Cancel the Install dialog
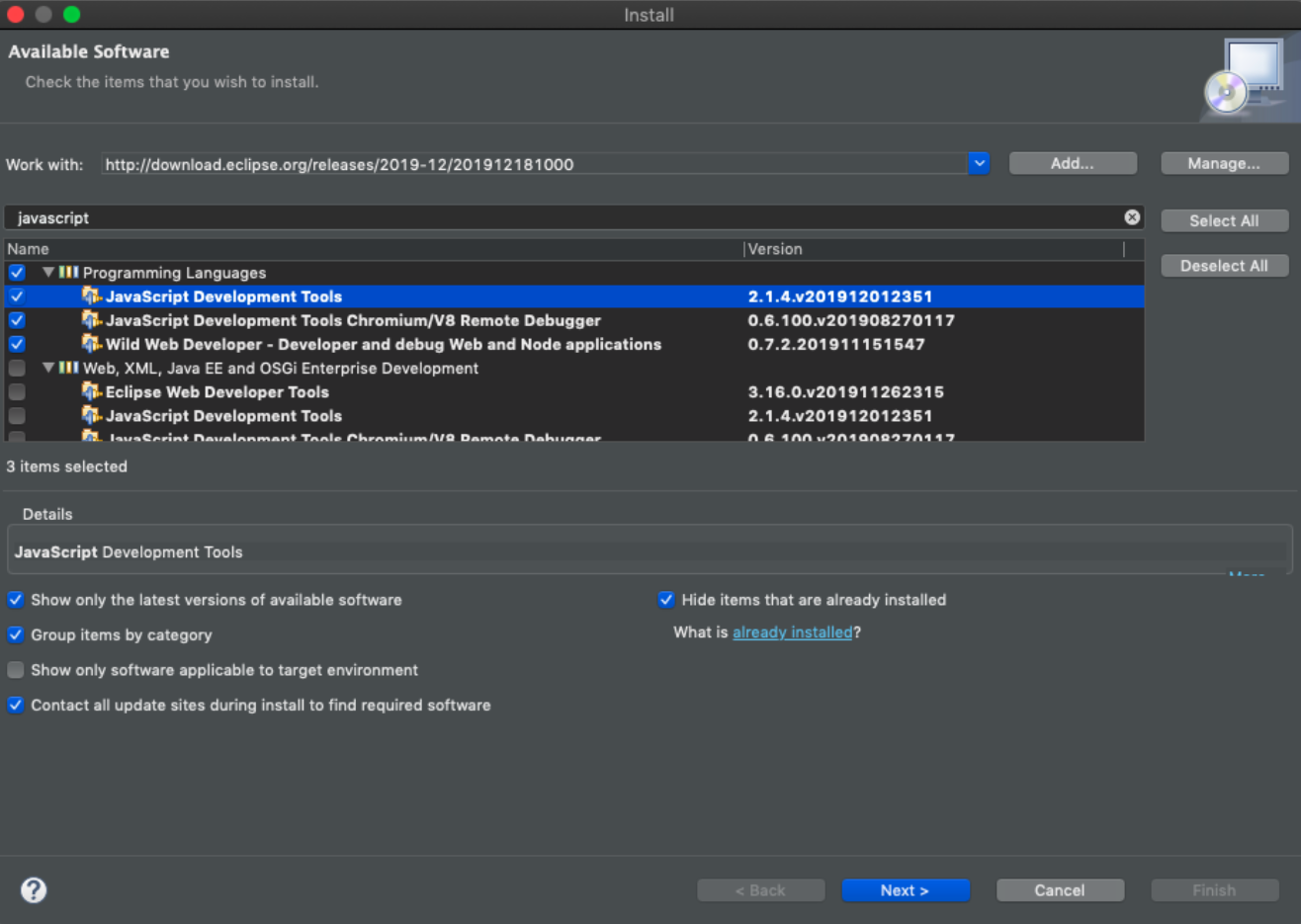 click(x=1060, y=890)
